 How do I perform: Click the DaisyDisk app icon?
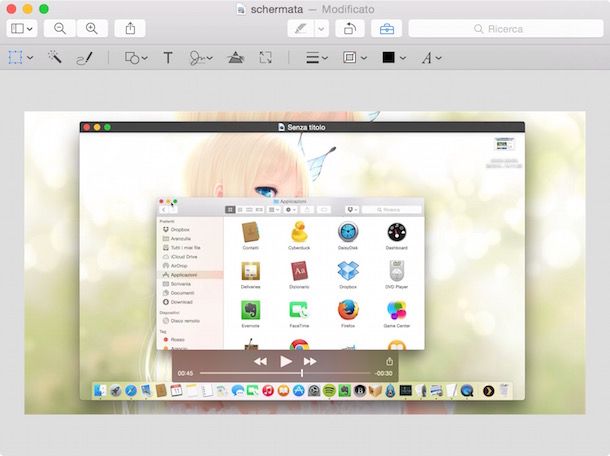348,232
